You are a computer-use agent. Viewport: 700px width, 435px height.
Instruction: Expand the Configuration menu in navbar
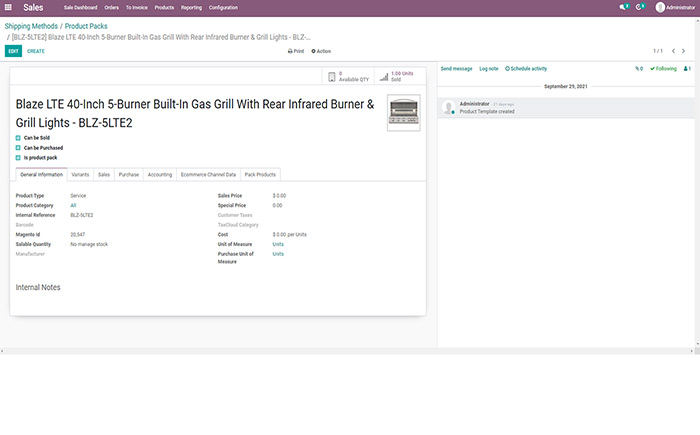tap(223, 7)
